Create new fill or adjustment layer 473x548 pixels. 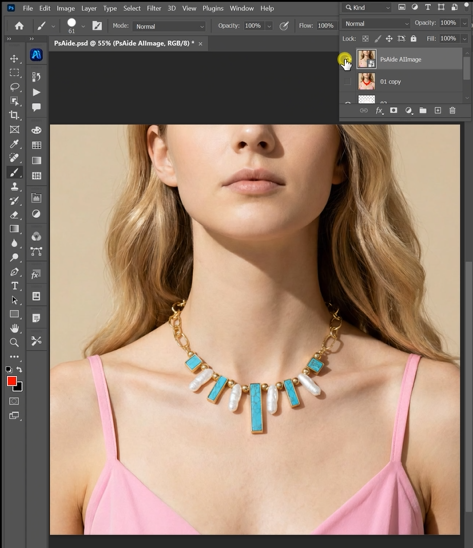[x=408, y=111]
